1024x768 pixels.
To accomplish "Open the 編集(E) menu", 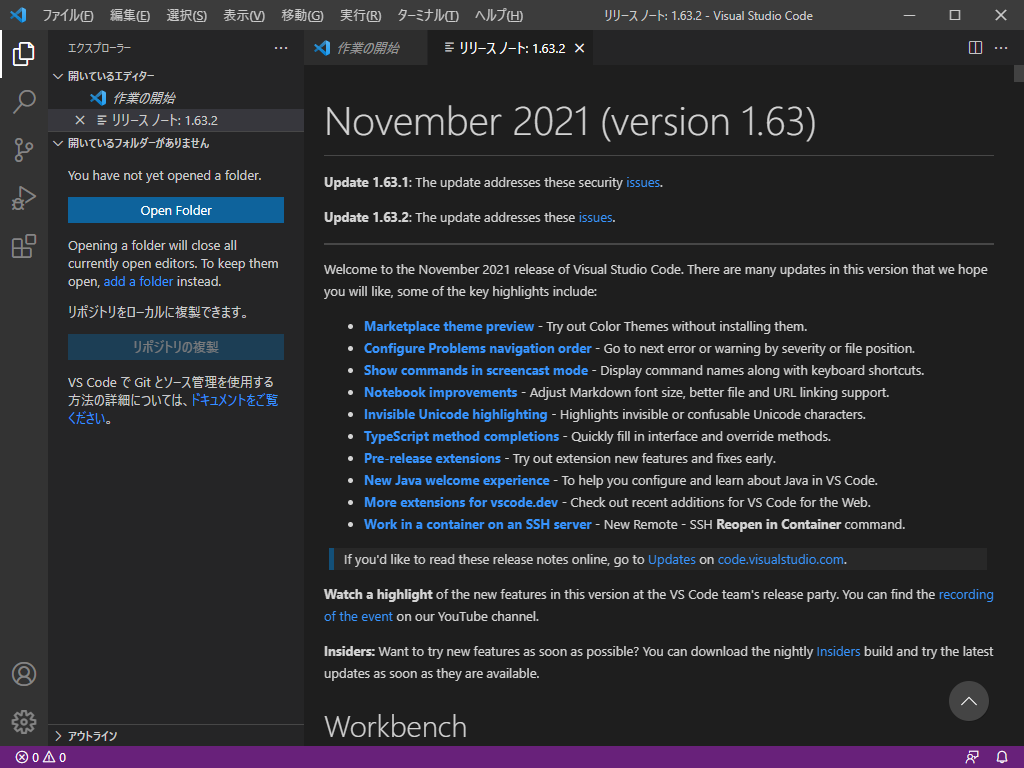I will tap(129, 15).
